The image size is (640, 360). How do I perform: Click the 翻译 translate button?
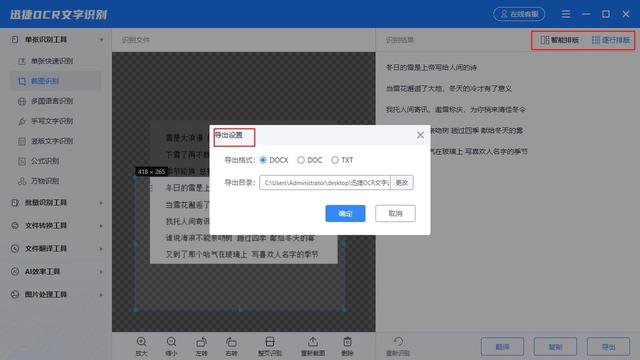pos(502,347)
